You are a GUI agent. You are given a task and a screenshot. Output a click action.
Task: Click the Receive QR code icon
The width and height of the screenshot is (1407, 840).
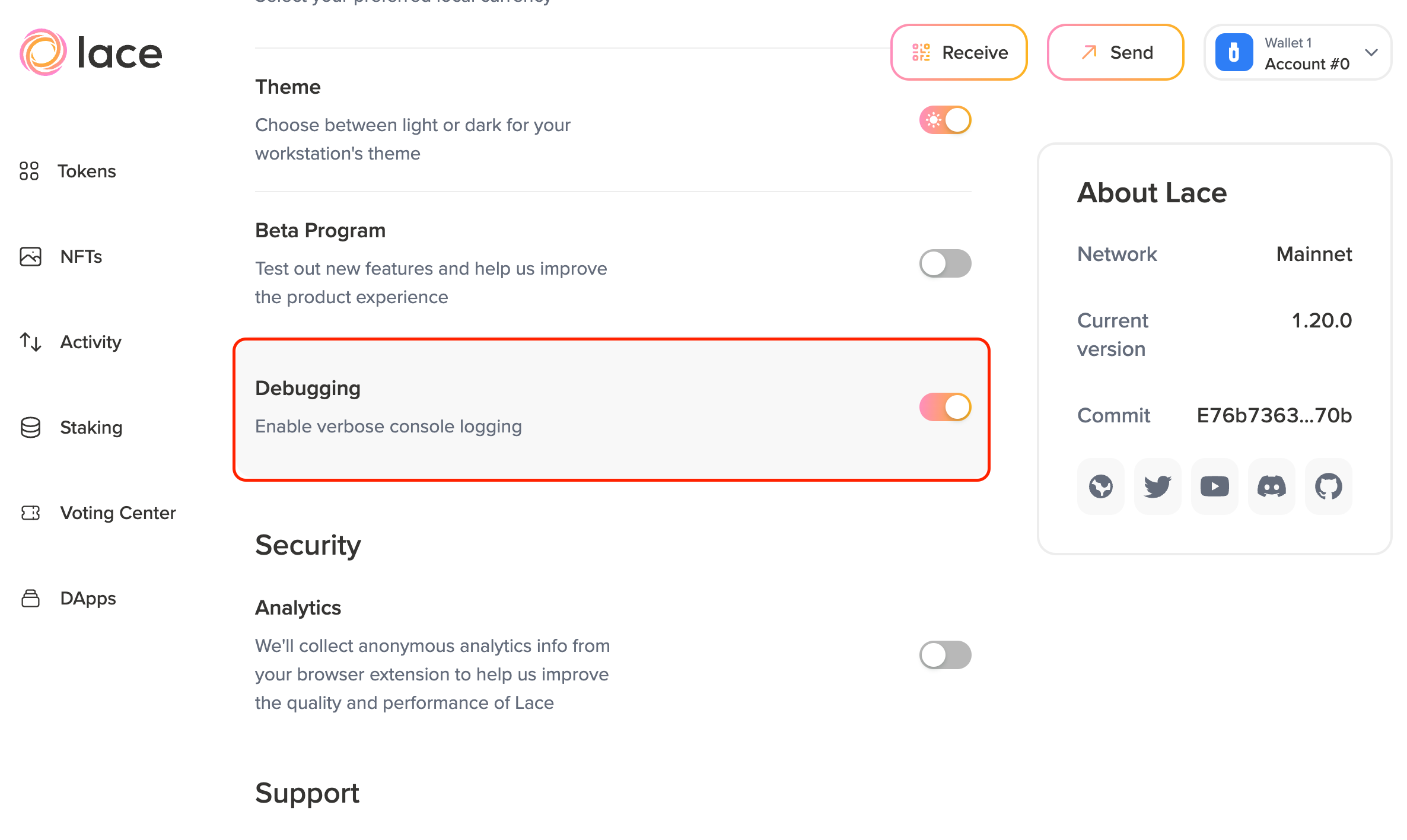tap(921, 53)
